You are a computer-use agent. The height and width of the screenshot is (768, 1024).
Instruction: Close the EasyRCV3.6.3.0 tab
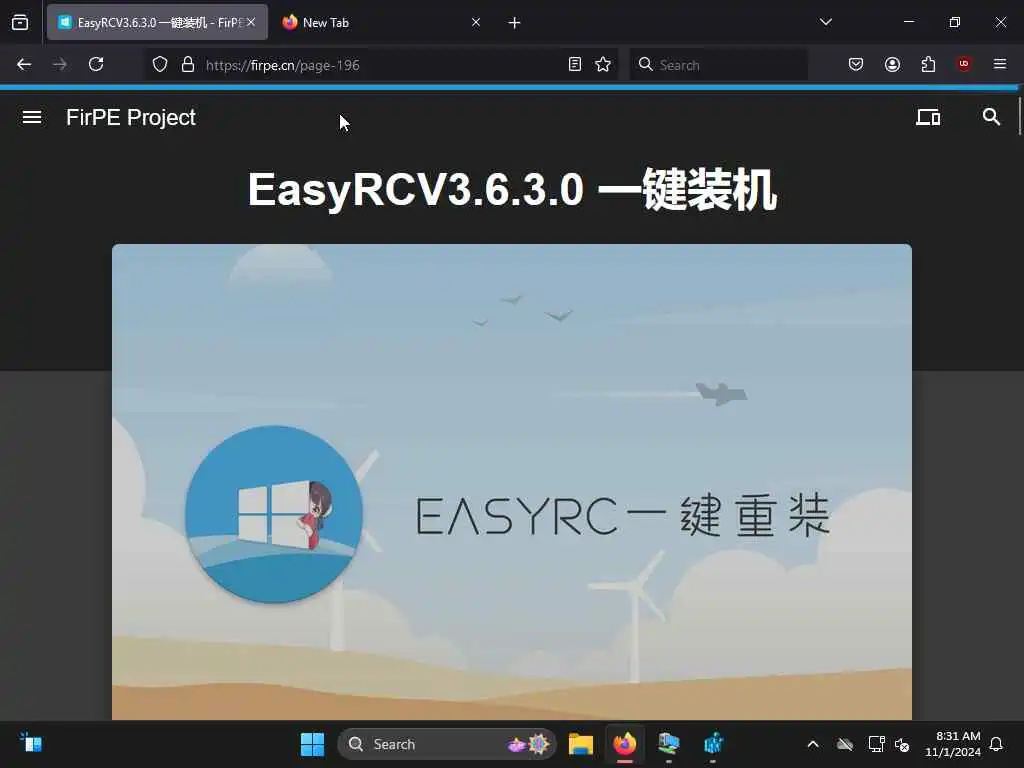251,22
